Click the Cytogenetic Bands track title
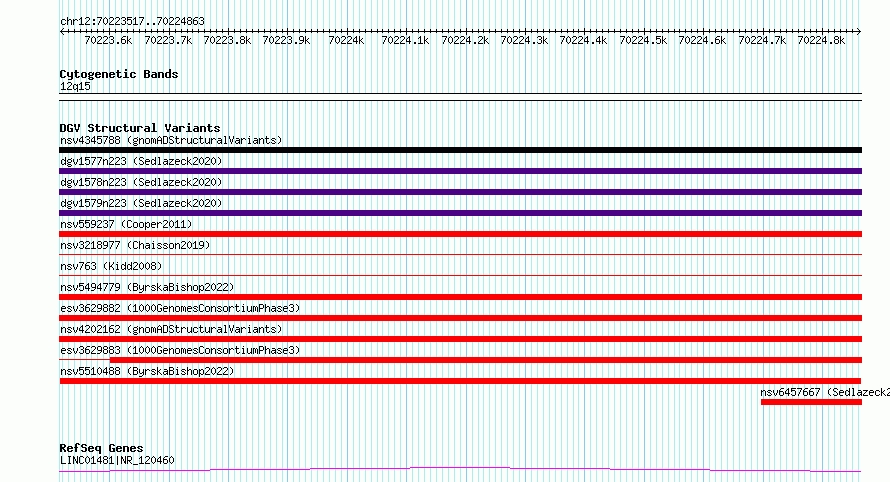 coord(119,74)
